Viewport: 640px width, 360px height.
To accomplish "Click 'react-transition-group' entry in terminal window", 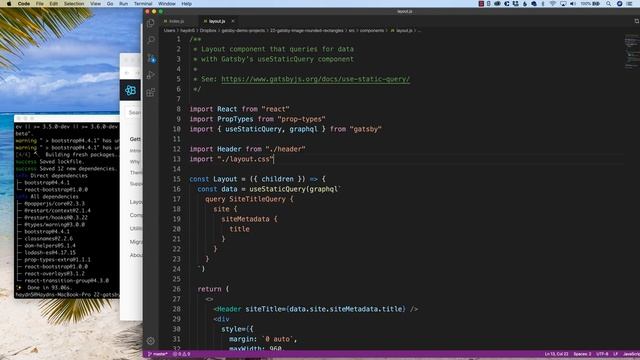I will [67, 281].
